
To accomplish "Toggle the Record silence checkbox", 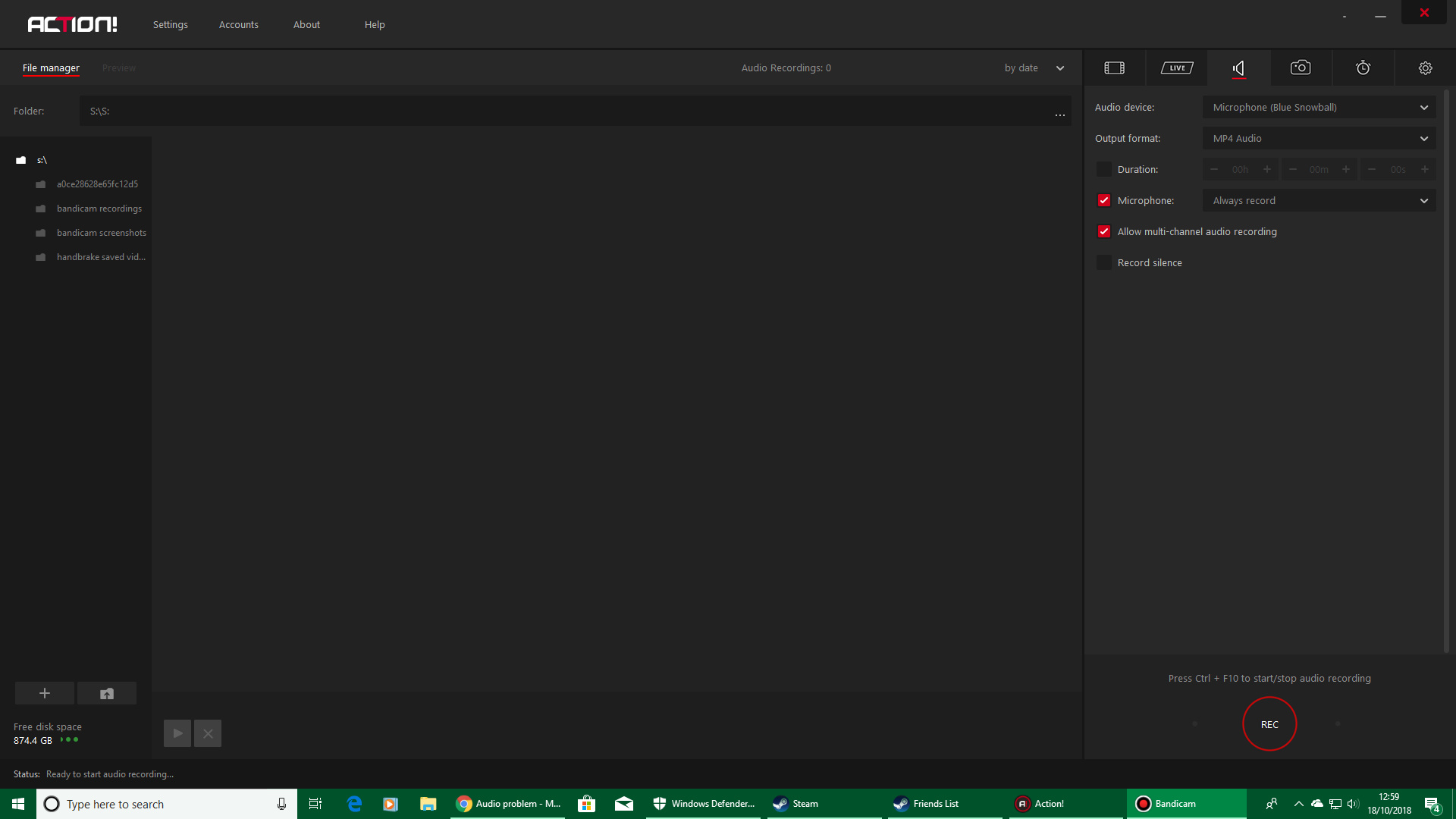I will (1103, 262).
